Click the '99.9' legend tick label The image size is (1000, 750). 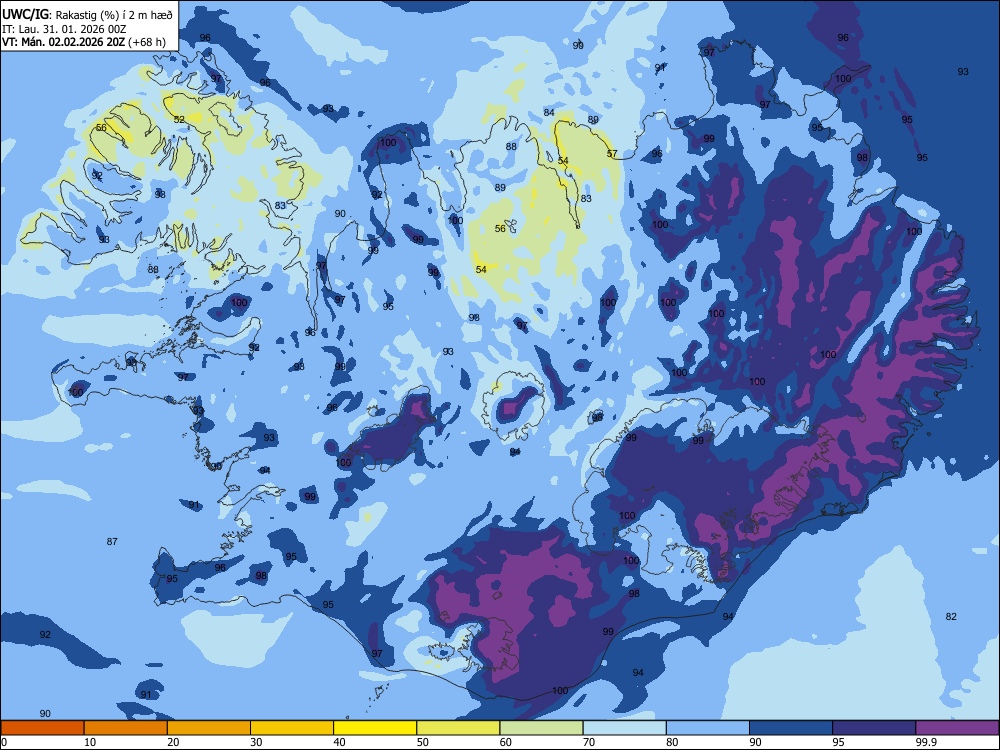click(x=926, y=742)
